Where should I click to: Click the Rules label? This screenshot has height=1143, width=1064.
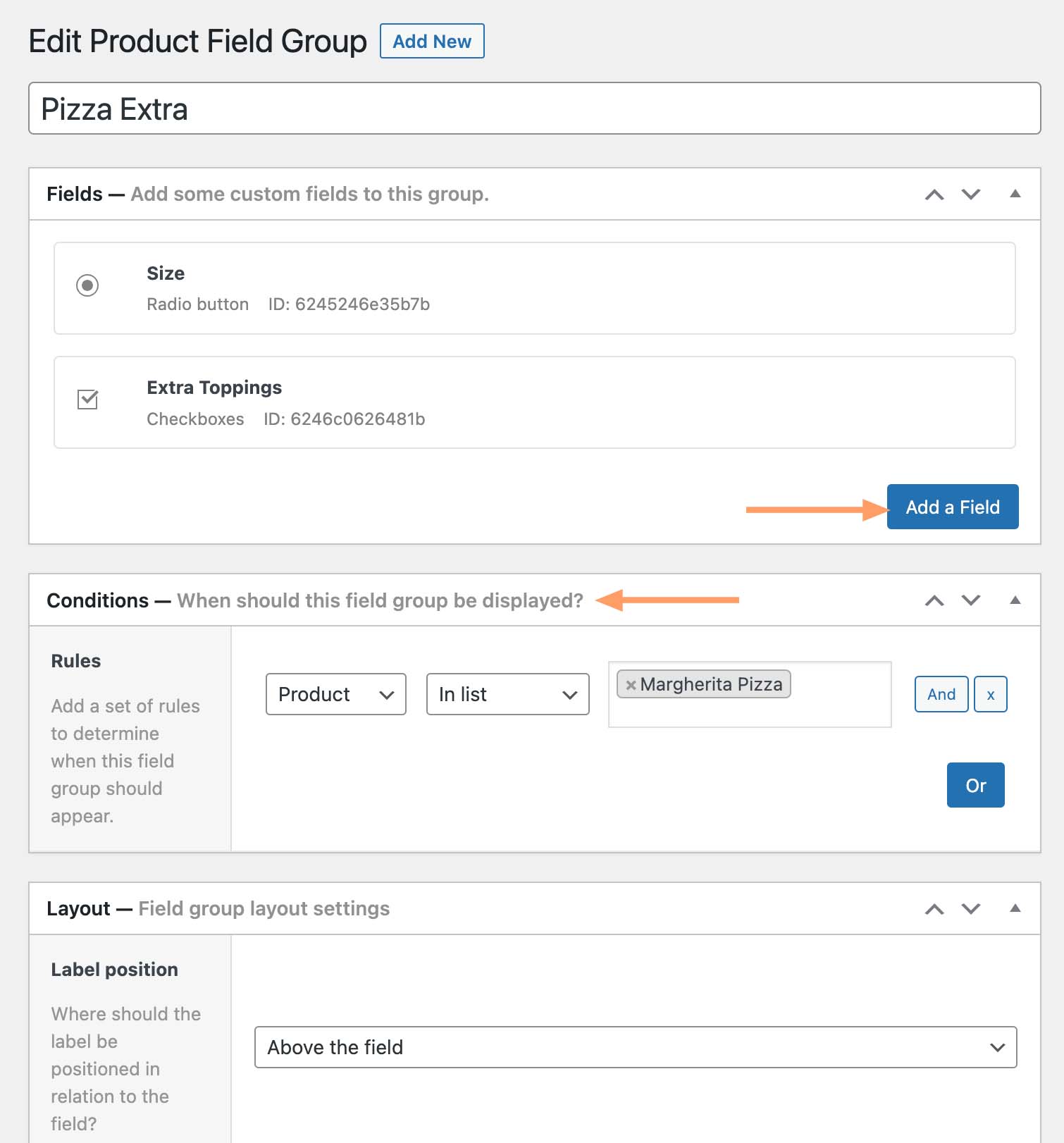(x=76, y=661)
